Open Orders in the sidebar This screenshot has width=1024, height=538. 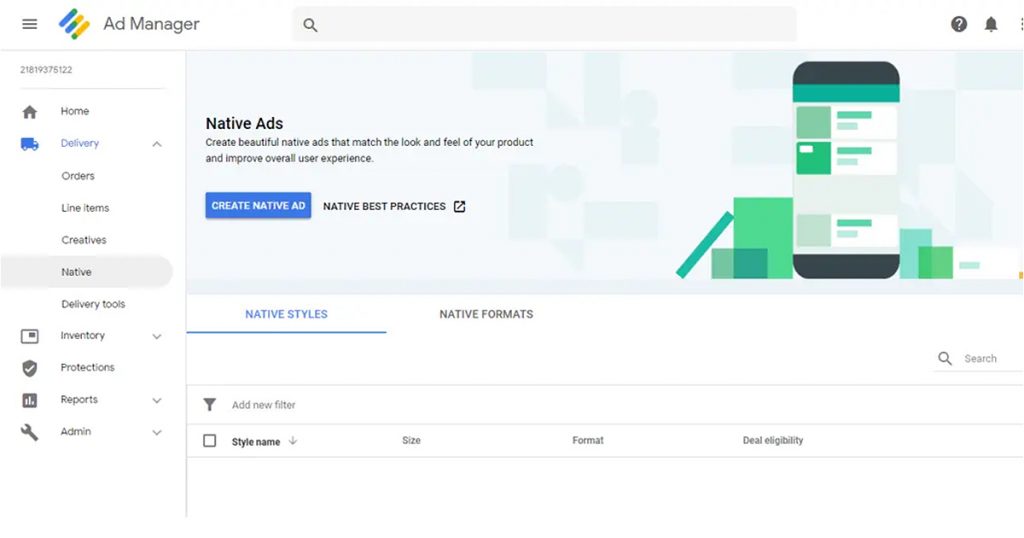78,176
